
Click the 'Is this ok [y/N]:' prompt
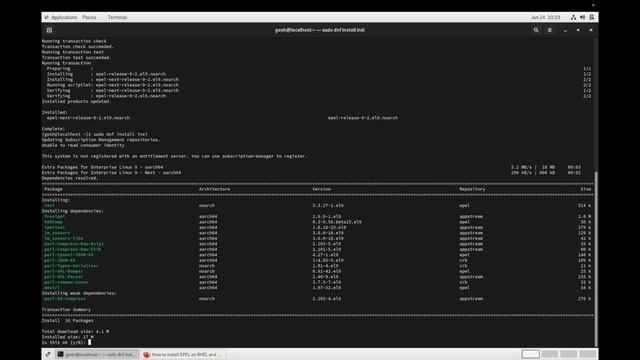click(x=64, y=342)
